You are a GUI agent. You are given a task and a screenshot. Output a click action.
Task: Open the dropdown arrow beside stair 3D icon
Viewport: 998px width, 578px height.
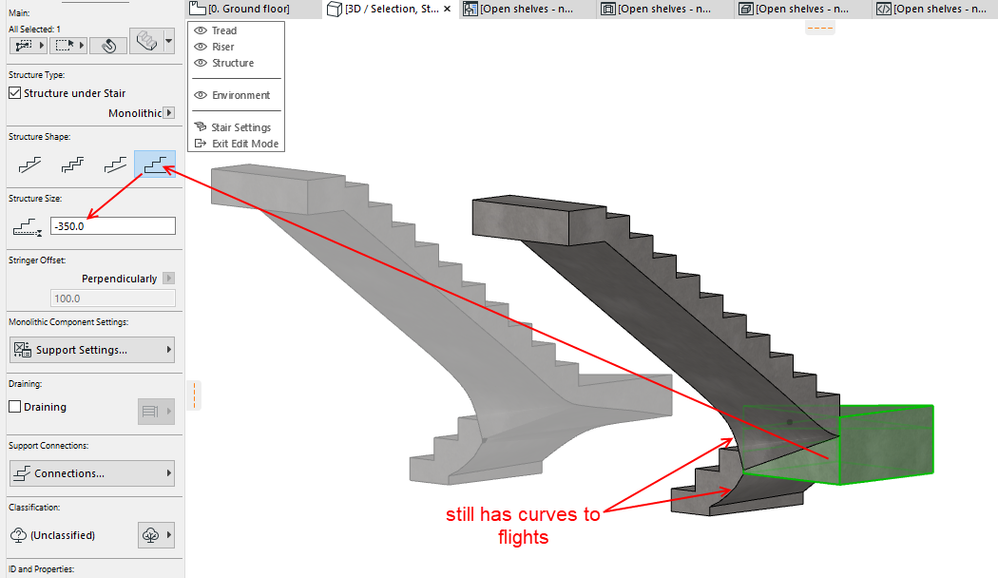(x=169, y=41)
